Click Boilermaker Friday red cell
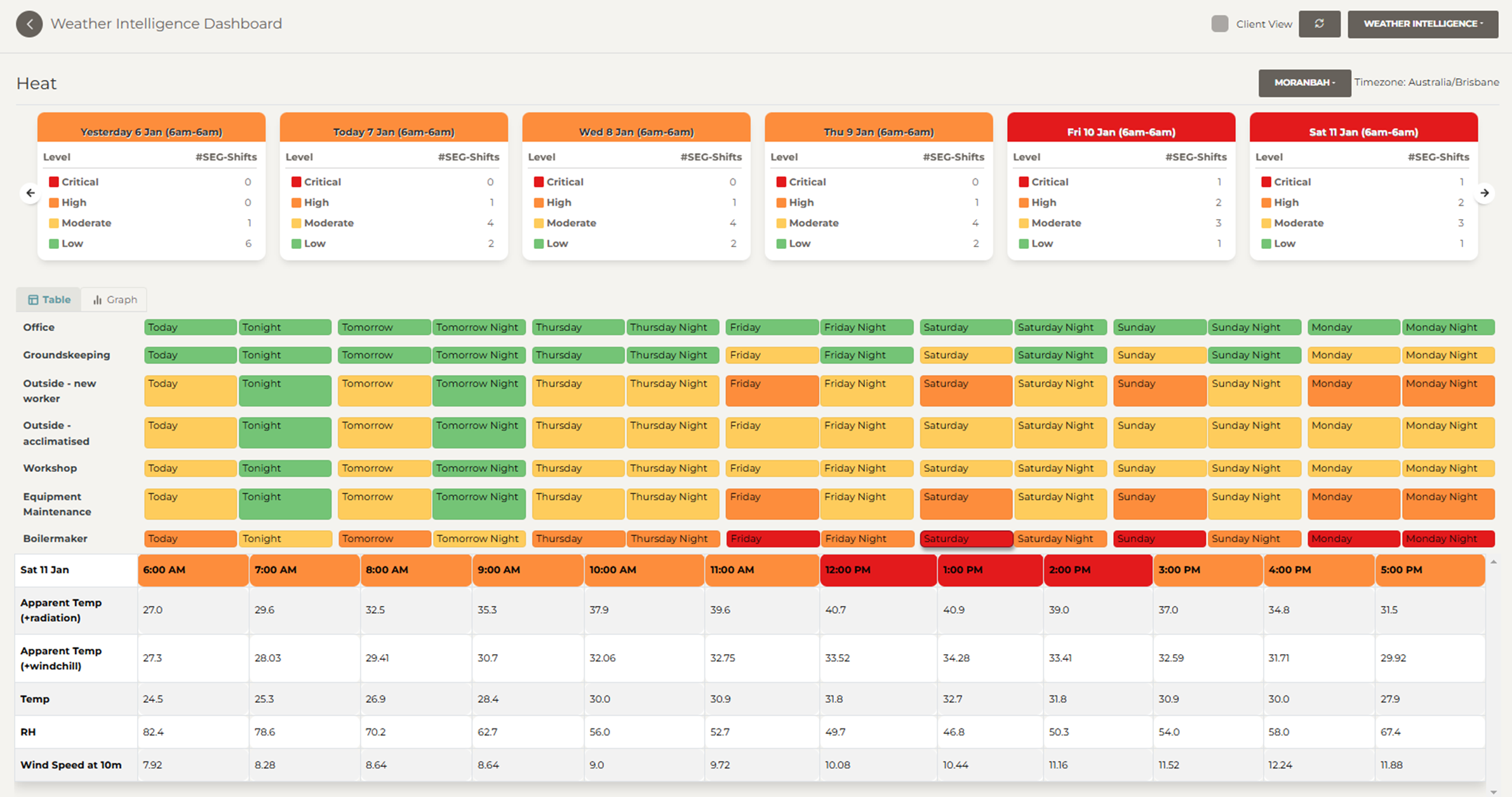 [772, 539]
